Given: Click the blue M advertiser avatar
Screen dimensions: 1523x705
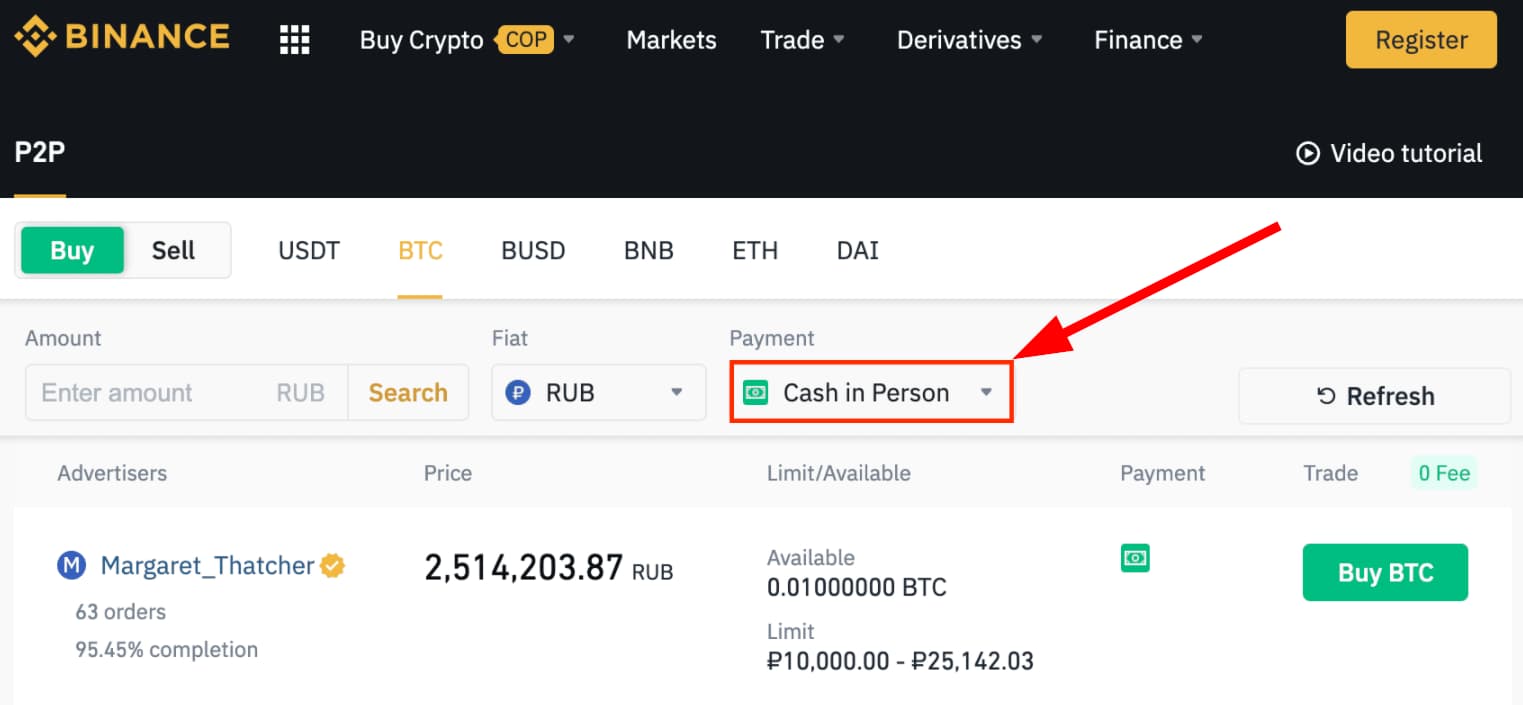Looking at the screenshot, I should click(x=71, y=566).
